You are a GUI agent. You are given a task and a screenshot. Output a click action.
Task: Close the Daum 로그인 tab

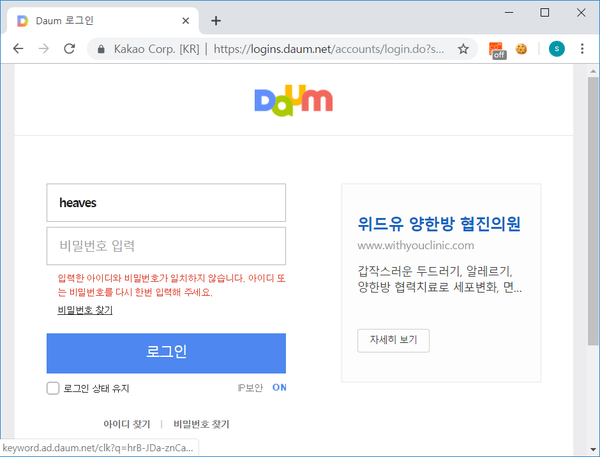(186, 21)
